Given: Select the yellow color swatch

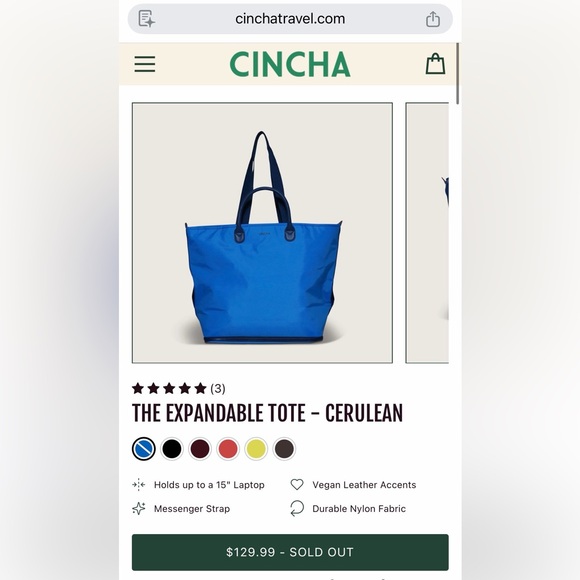Looking at the screenshot, I should point(256,449).
